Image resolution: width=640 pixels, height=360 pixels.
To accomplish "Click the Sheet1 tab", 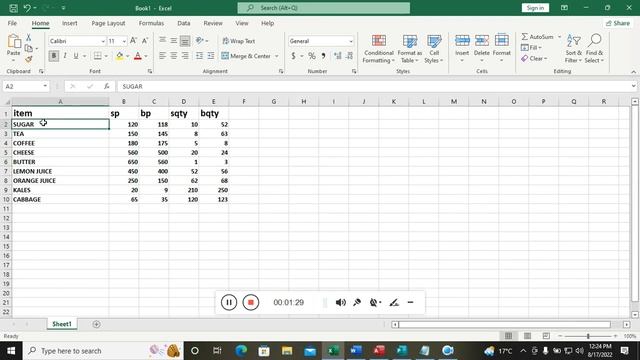I will pyautogui.click(x=62, y=324).
